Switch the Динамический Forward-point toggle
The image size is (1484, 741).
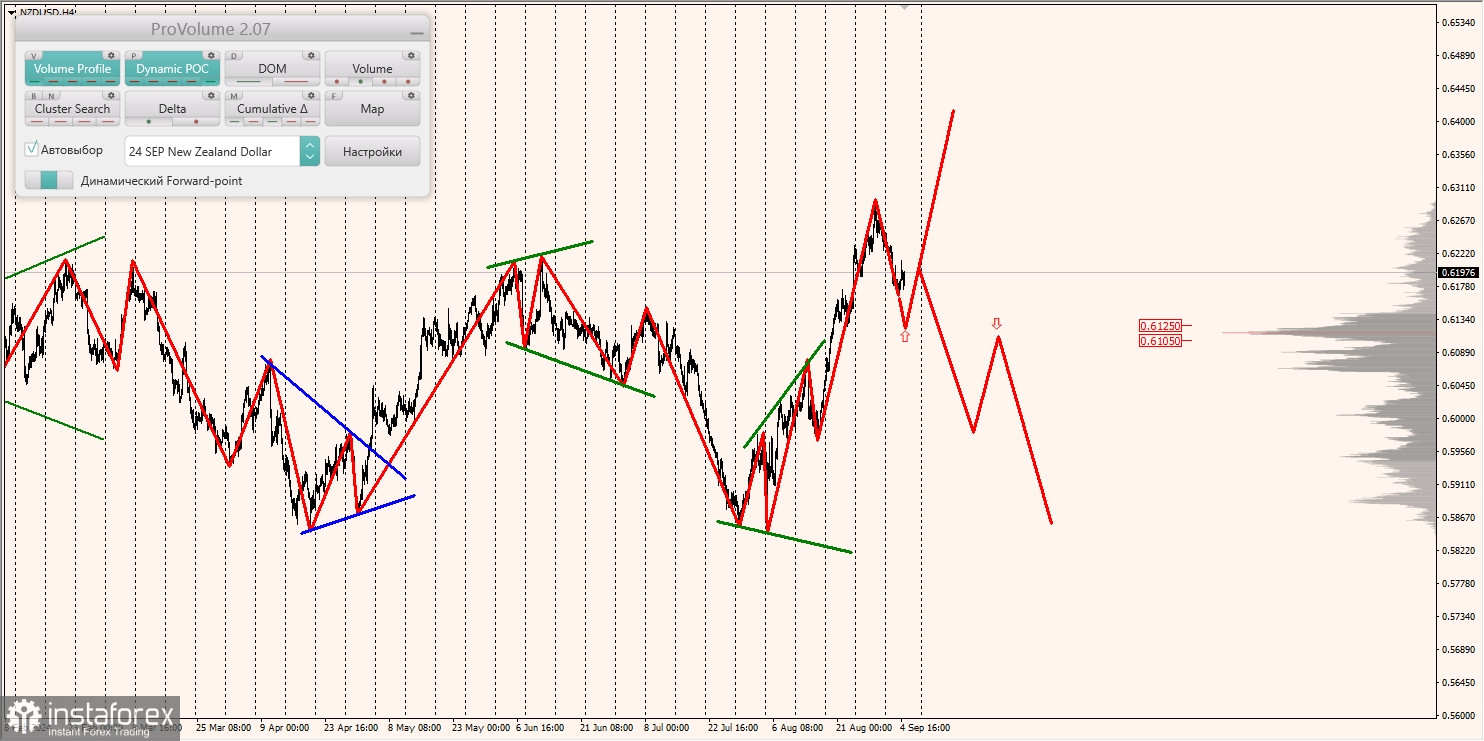coord(49,180)
